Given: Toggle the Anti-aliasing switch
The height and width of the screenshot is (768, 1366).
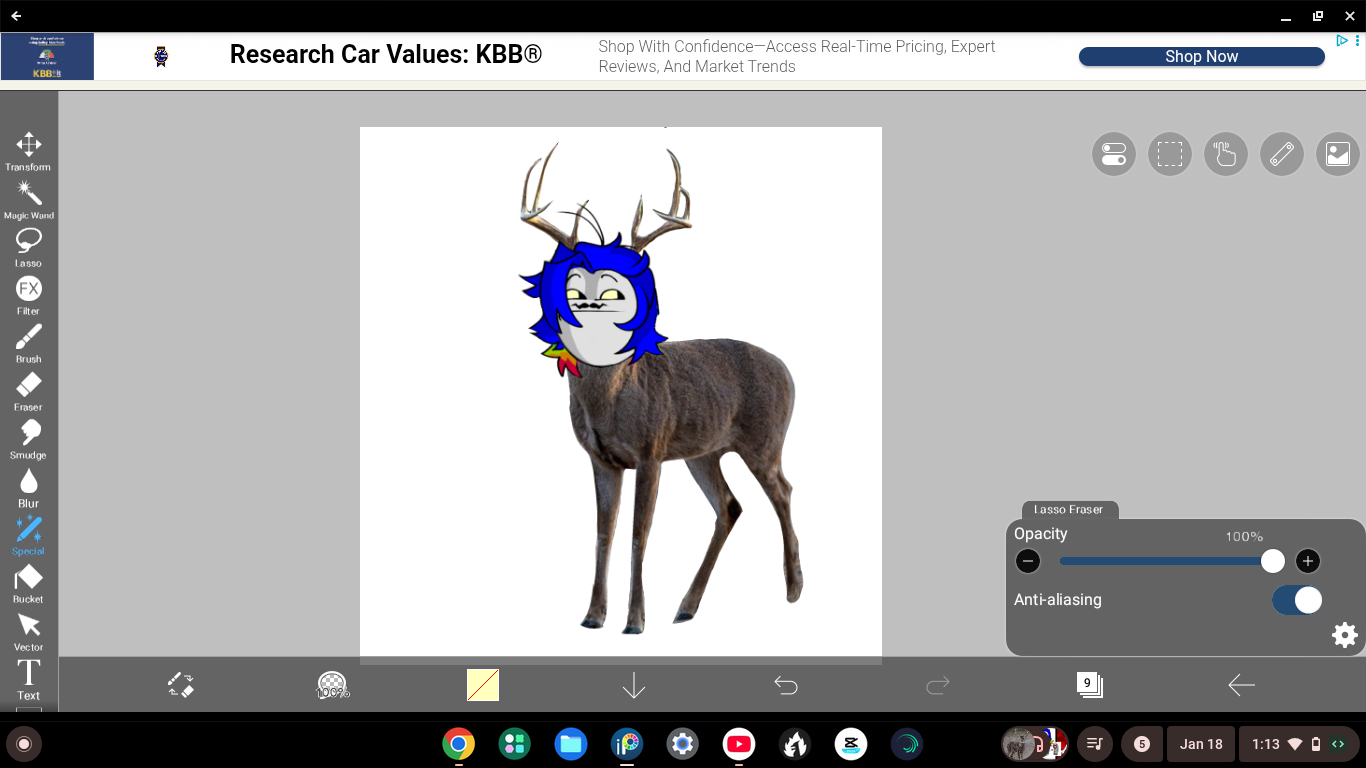Looking at the screenshot, I should point(1297,600).
